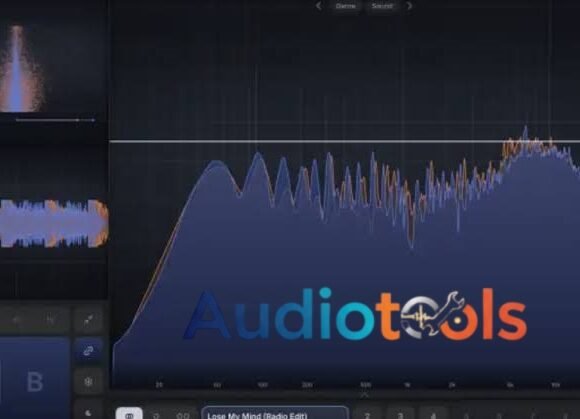Screen dimensions: 580x419
Task: Click the next arrow at the top
Action: [409, 6]
